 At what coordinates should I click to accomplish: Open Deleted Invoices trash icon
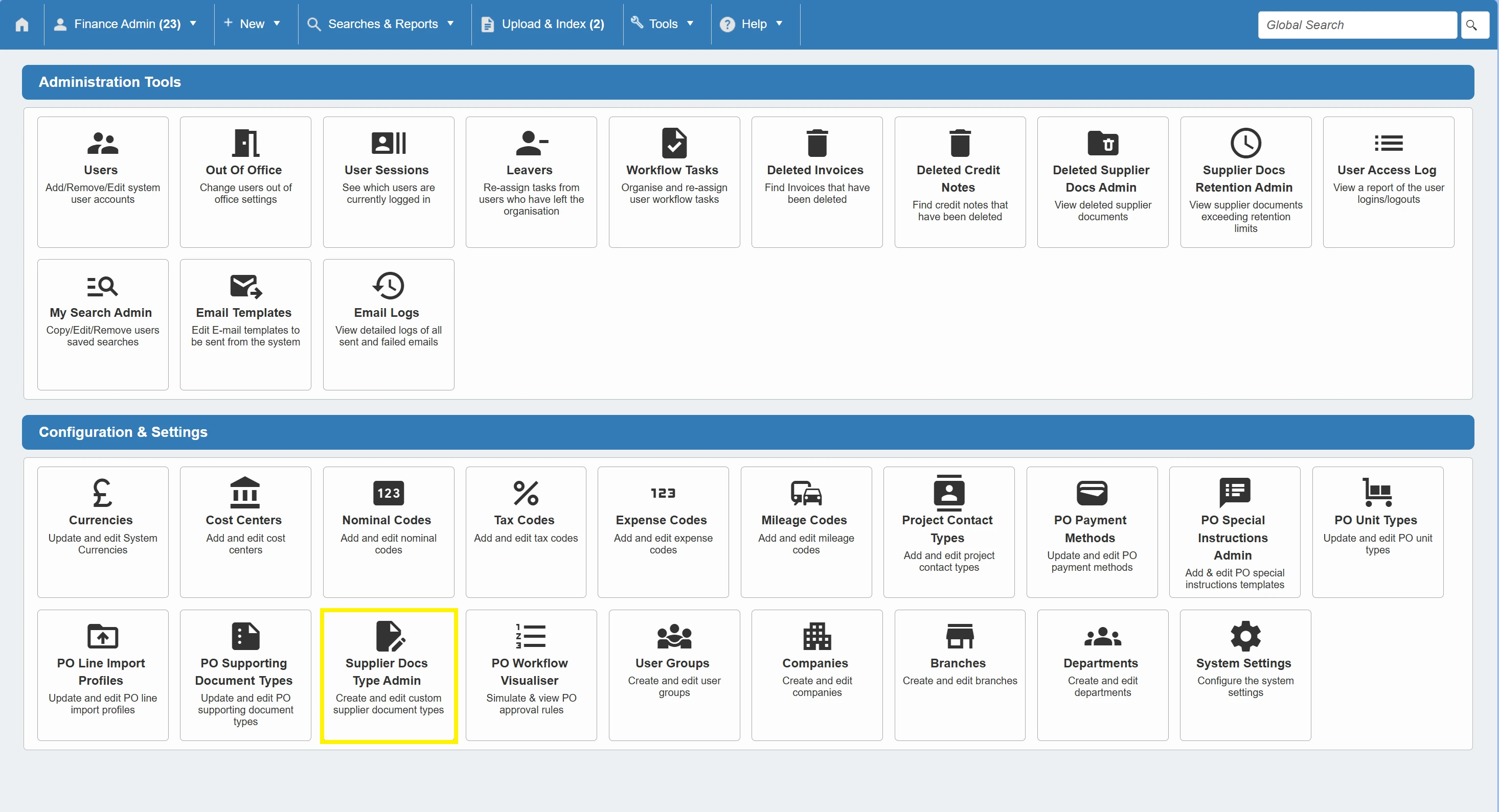817,143
